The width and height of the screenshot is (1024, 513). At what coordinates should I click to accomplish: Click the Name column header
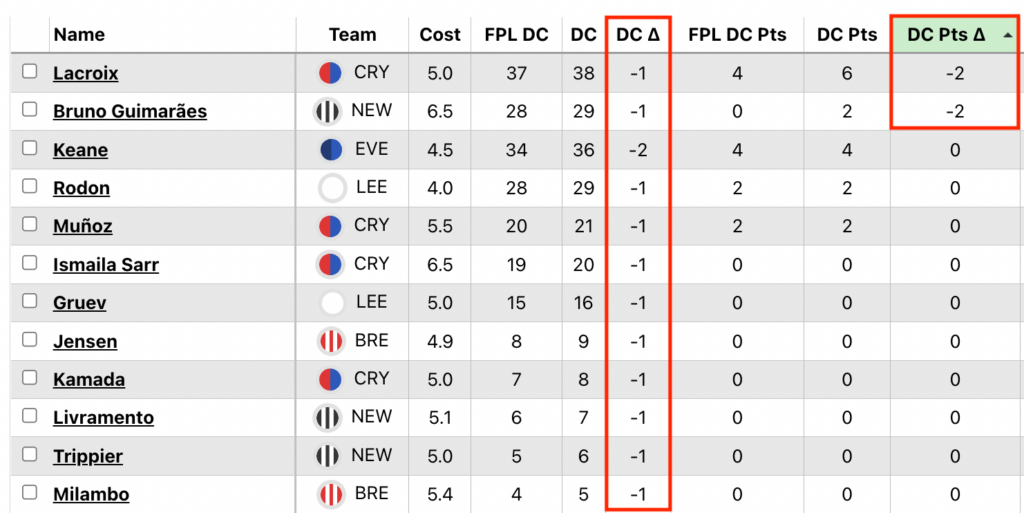79,35
